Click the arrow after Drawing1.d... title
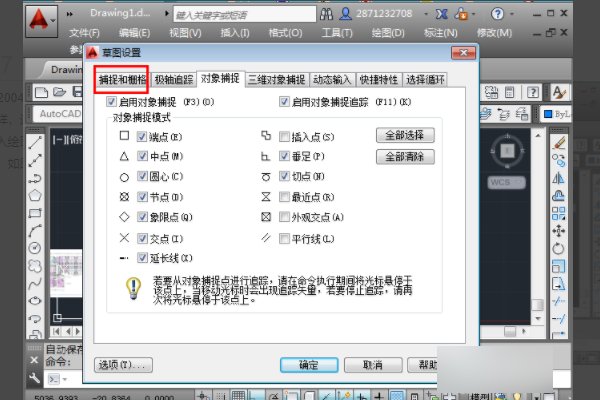 [x=167, y=13]
